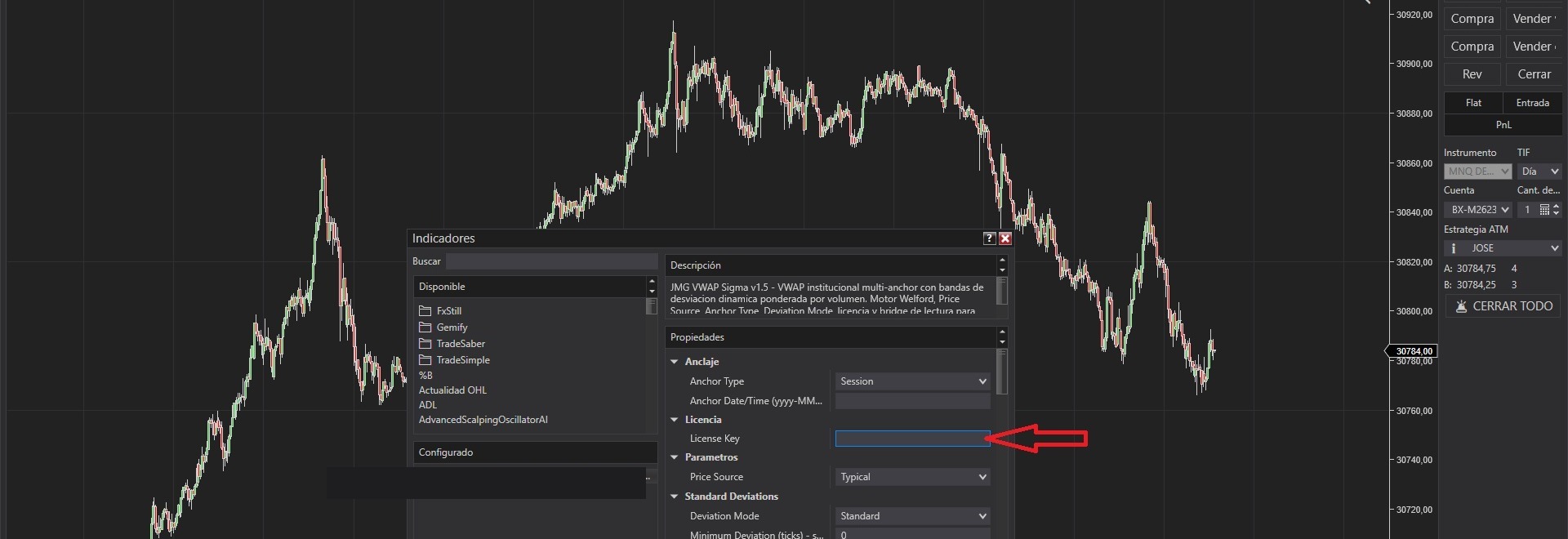Click the 30800,00 price axis label
The width and height of the screenshot is (1568, 539).
[x=1414, y=311]
